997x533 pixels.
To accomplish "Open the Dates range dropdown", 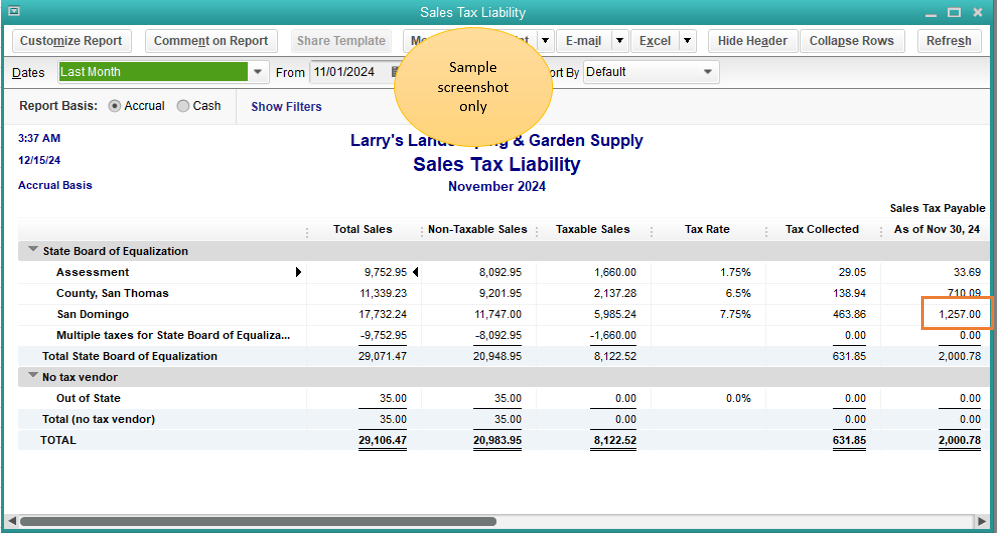I will (259, 72).
